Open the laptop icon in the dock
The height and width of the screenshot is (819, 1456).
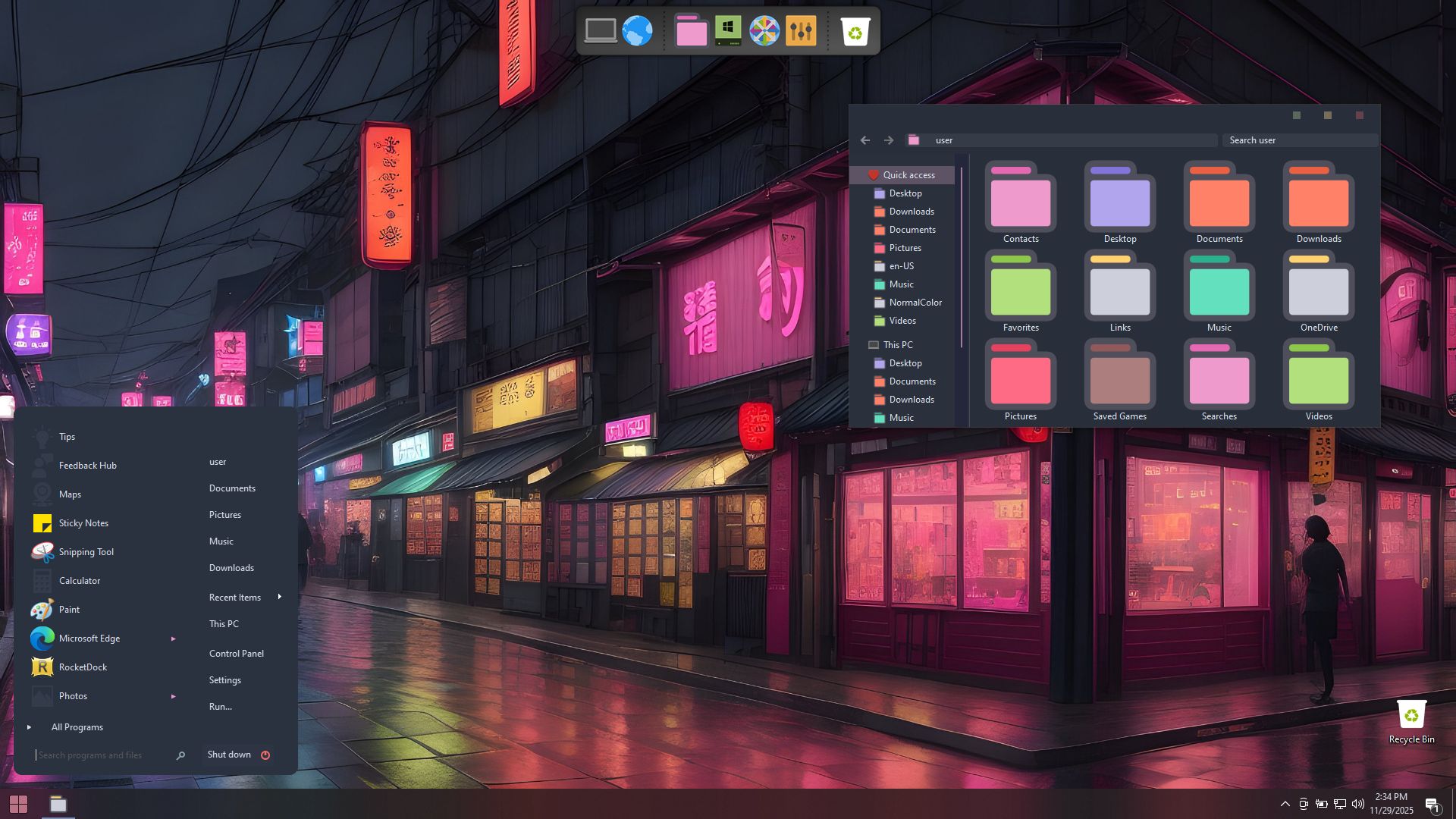(x=601, y=31)
